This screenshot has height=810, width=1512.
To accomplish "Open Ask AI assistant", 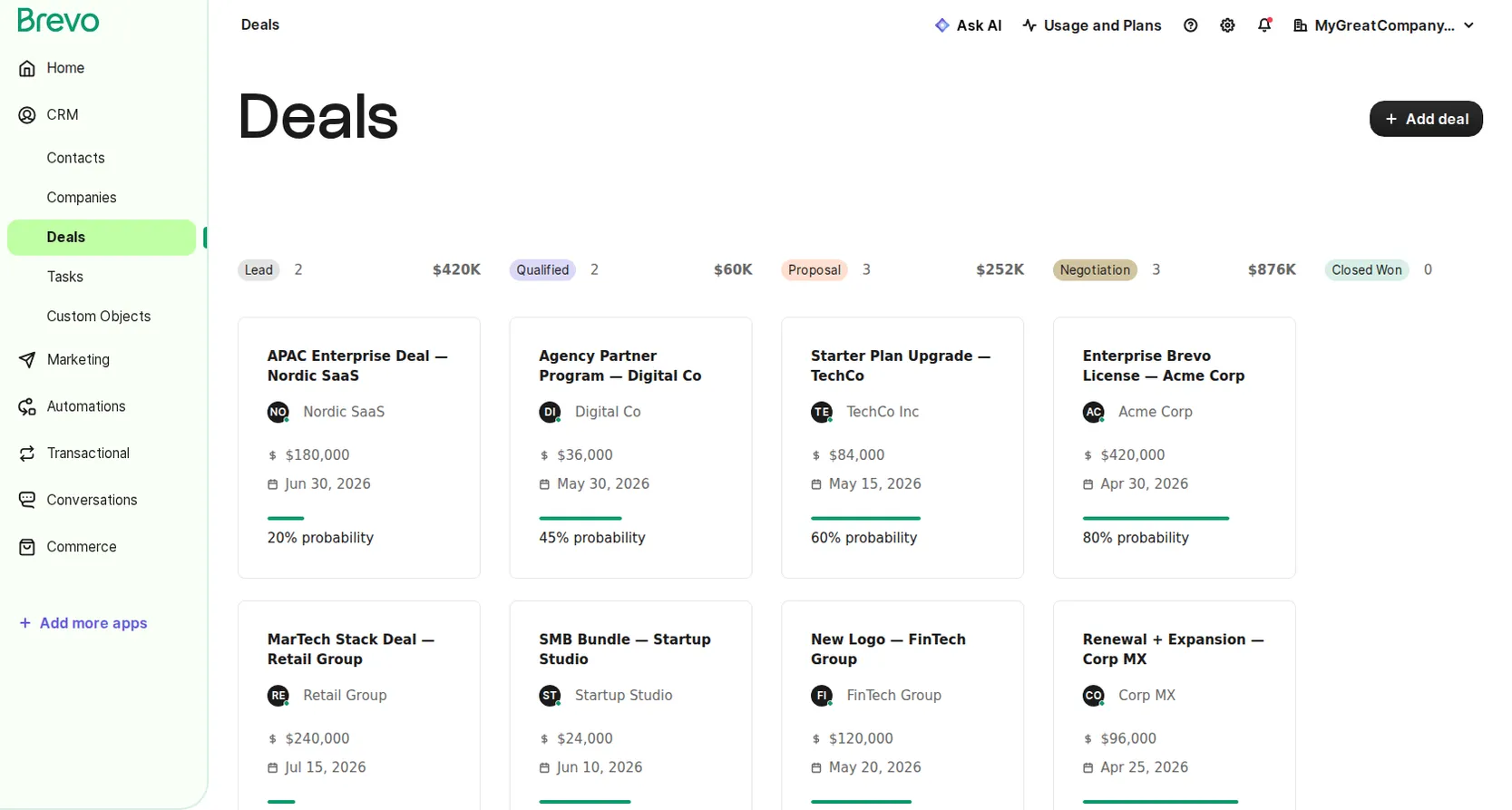I will (x=969, y=25).
